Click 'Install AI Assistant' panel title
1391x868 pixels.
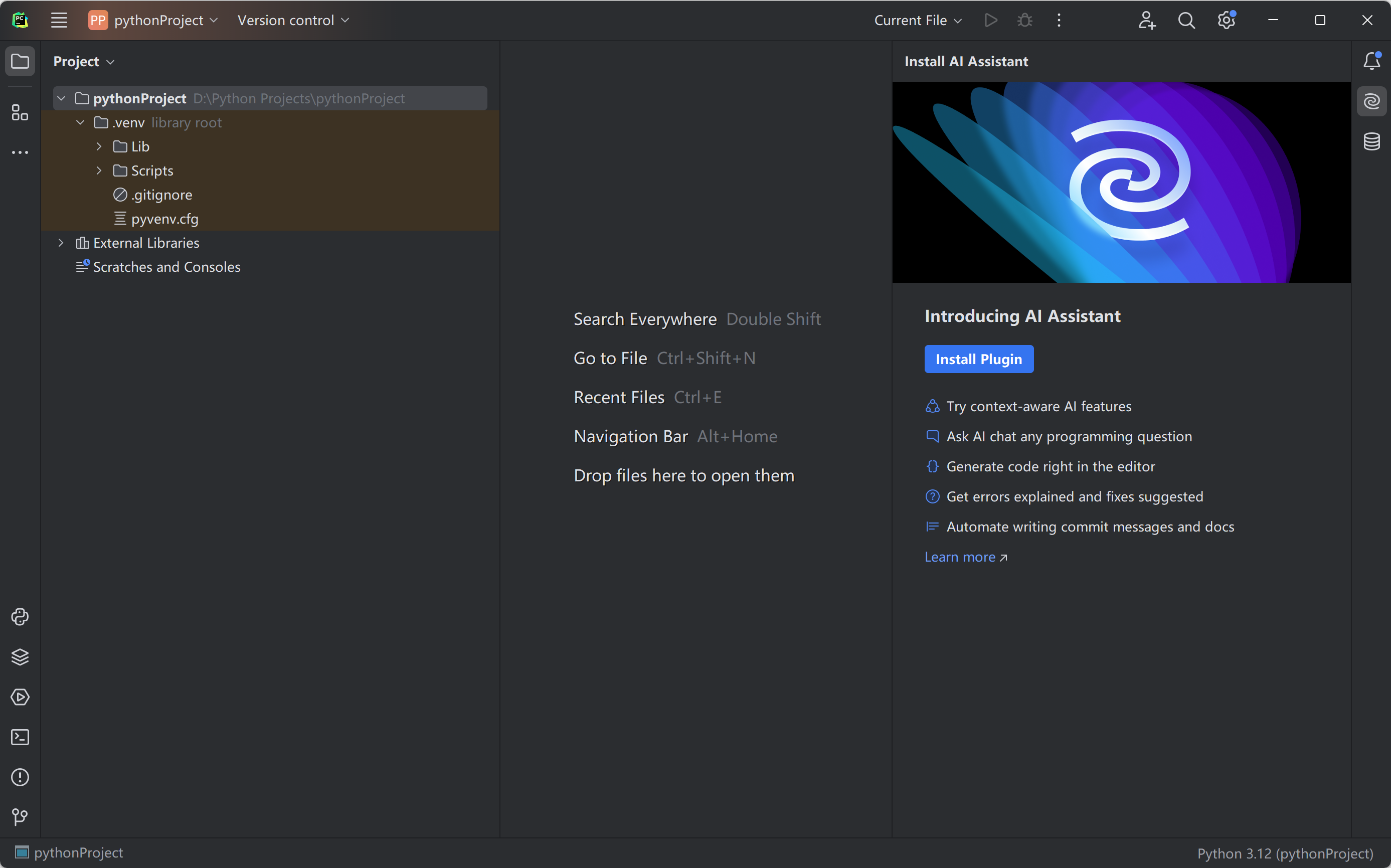(x=966, y=61)
